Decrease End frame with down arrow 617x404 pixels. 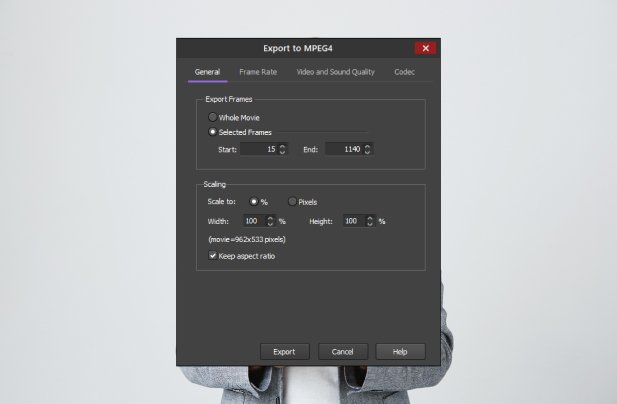point(367,152)
